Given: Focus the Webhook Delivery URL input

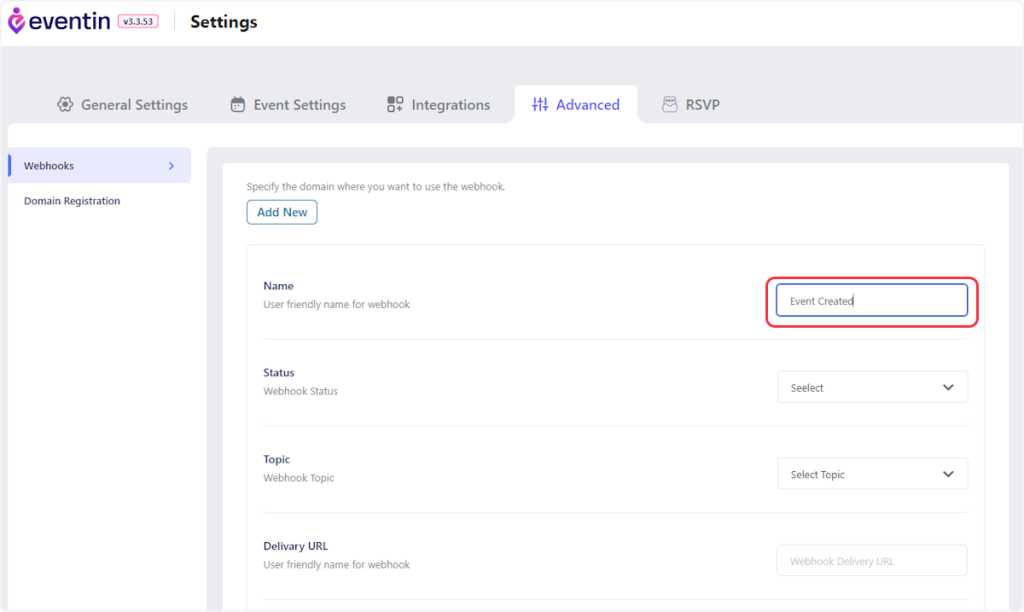Looking at the screenshot, I should (x=871, y=561).
